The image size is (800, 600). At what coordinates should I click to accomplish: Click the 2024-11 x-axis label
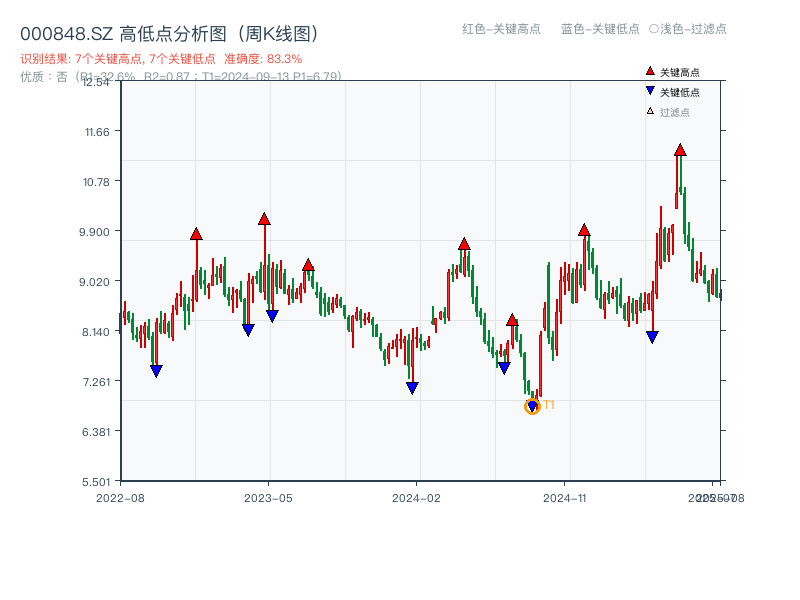pos(565,498)
